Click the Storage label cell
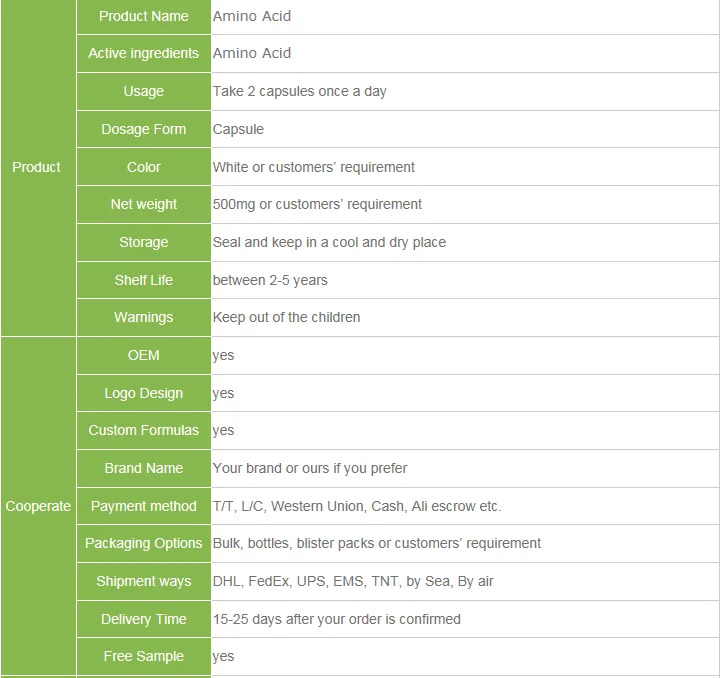This screenshot has height=678, width=722. (144, 242)
